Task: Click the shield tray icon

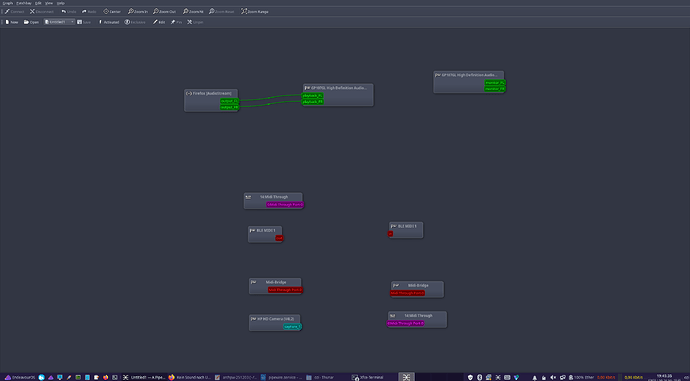Action: (x=470, y=377)
